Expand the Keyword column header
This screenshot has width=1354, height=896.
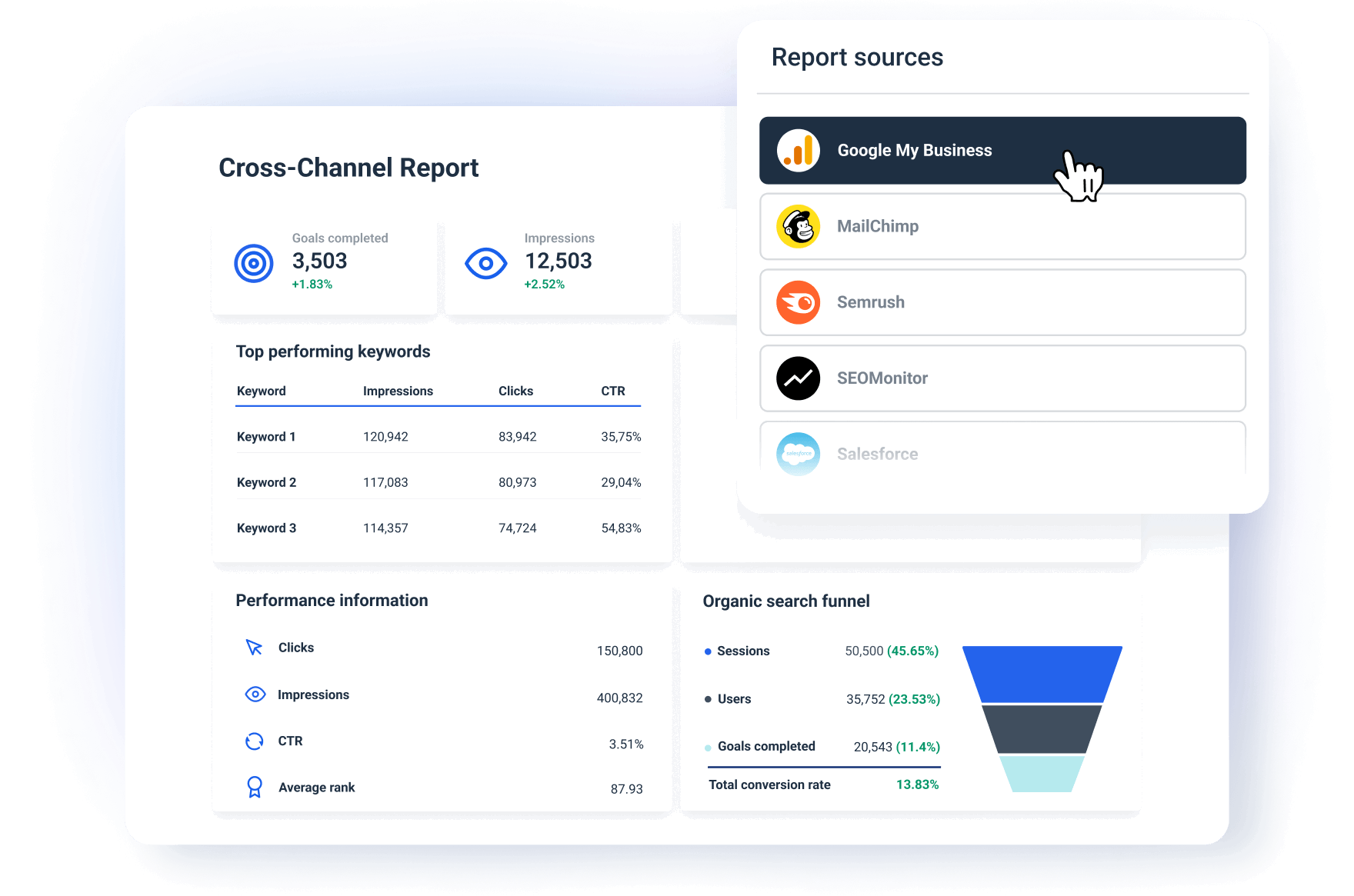pyautogui.click(x=261, y=391)
